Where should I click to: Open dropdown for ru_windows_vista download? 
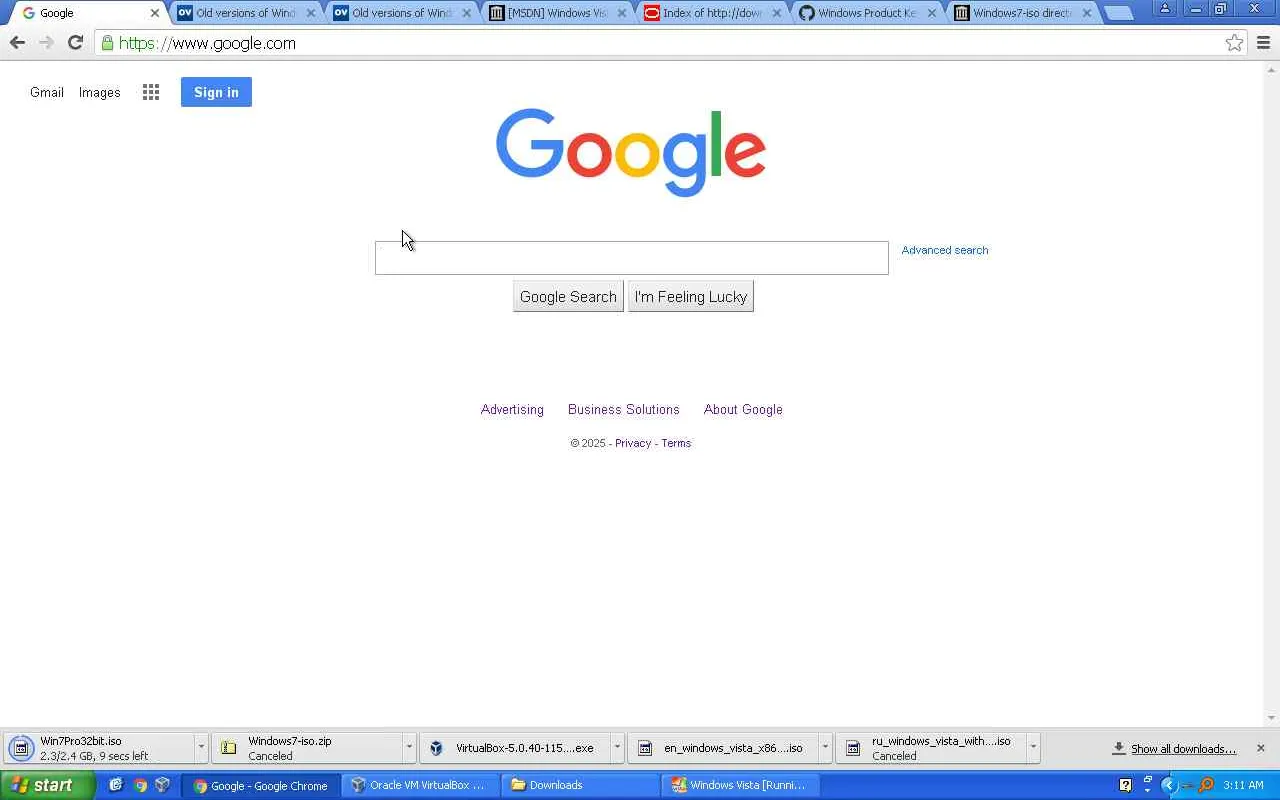(x=1032, y=747)
